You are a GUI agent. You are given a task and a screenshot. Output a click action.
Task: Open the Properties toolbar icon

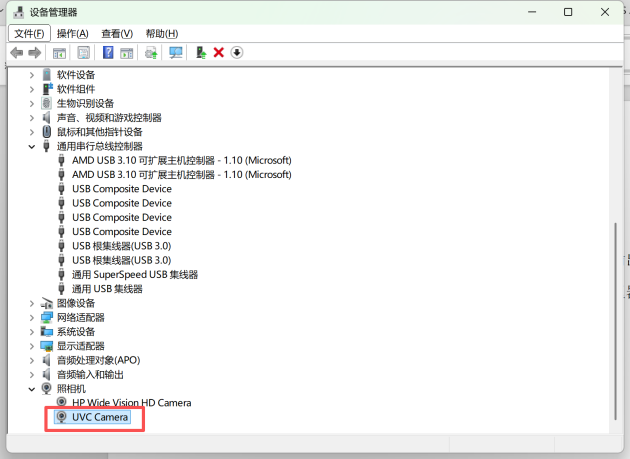coord(84,53)
